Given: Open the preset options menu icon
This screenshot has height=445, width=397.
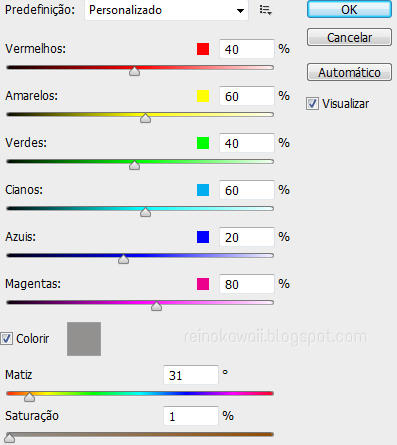Looking at the screenshot, I should [266, 10].
